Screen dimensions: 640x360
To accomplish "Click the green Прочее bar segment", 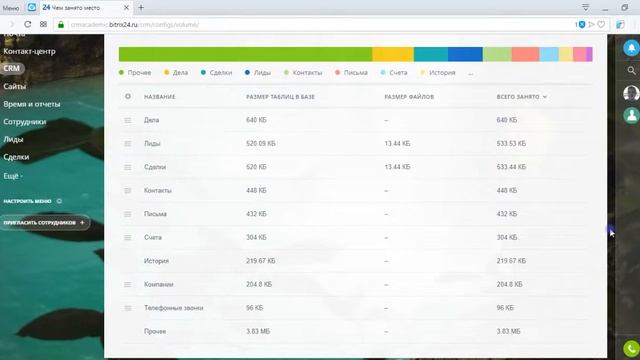I will [x=245, y=54].
